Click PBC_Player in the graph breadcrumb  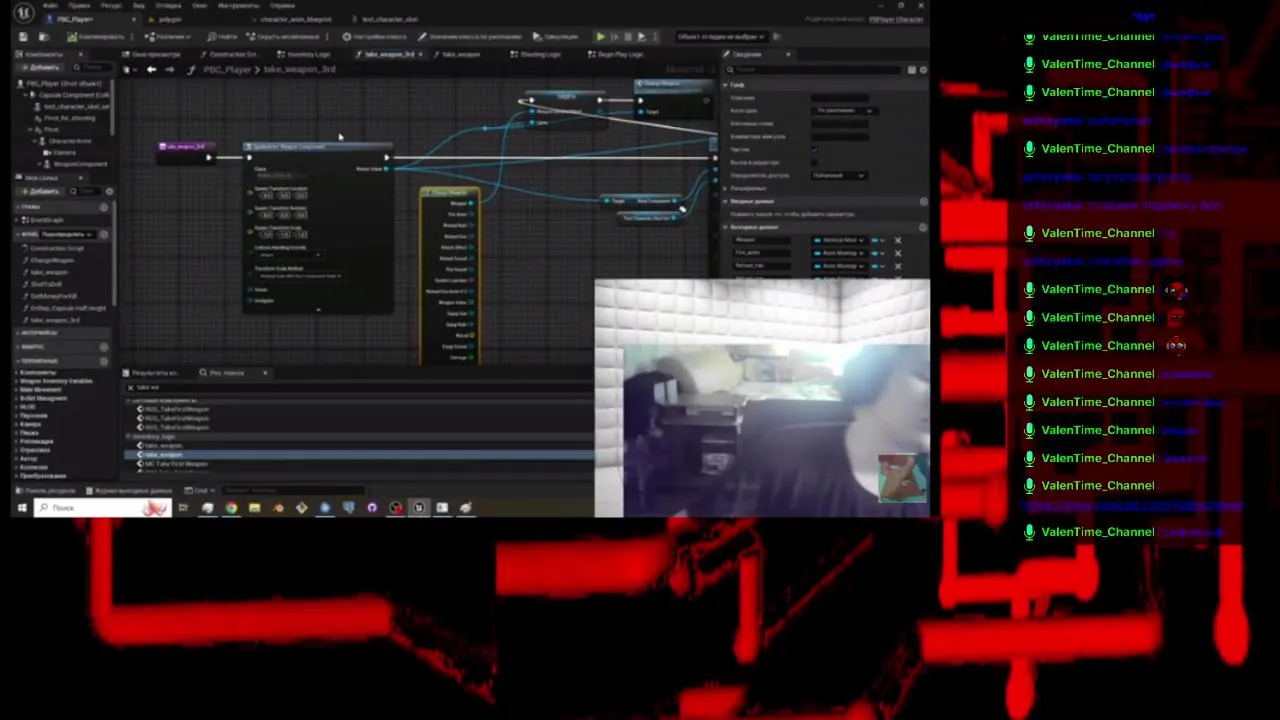coord(227,69)
